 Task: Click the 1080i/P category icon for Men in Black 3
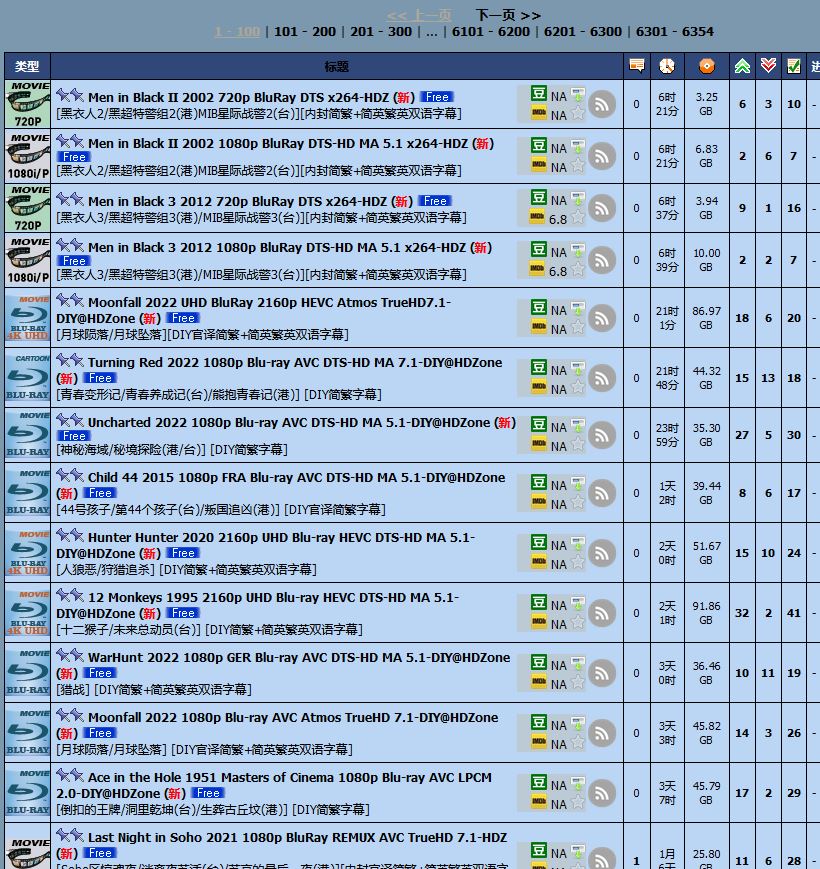click(x=27, y=260)
